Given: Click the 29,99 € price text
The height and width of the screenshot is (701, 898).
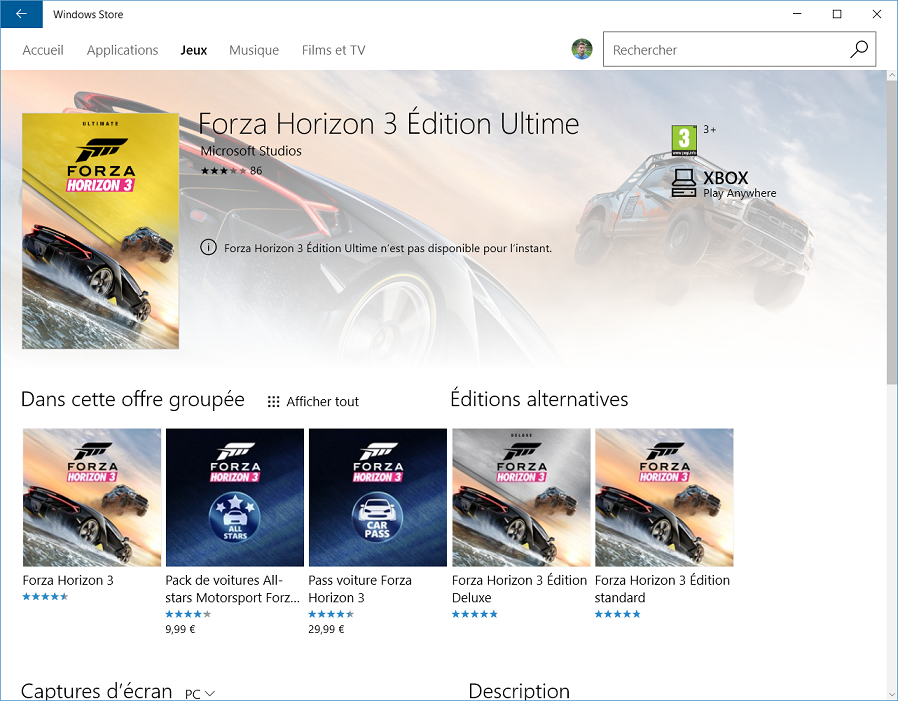Looking at the screenshot, I should (326, 629).
